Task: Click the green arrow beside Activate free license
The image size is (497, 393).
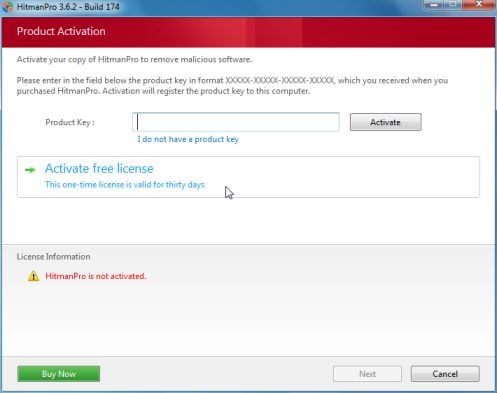Action: 30,170
